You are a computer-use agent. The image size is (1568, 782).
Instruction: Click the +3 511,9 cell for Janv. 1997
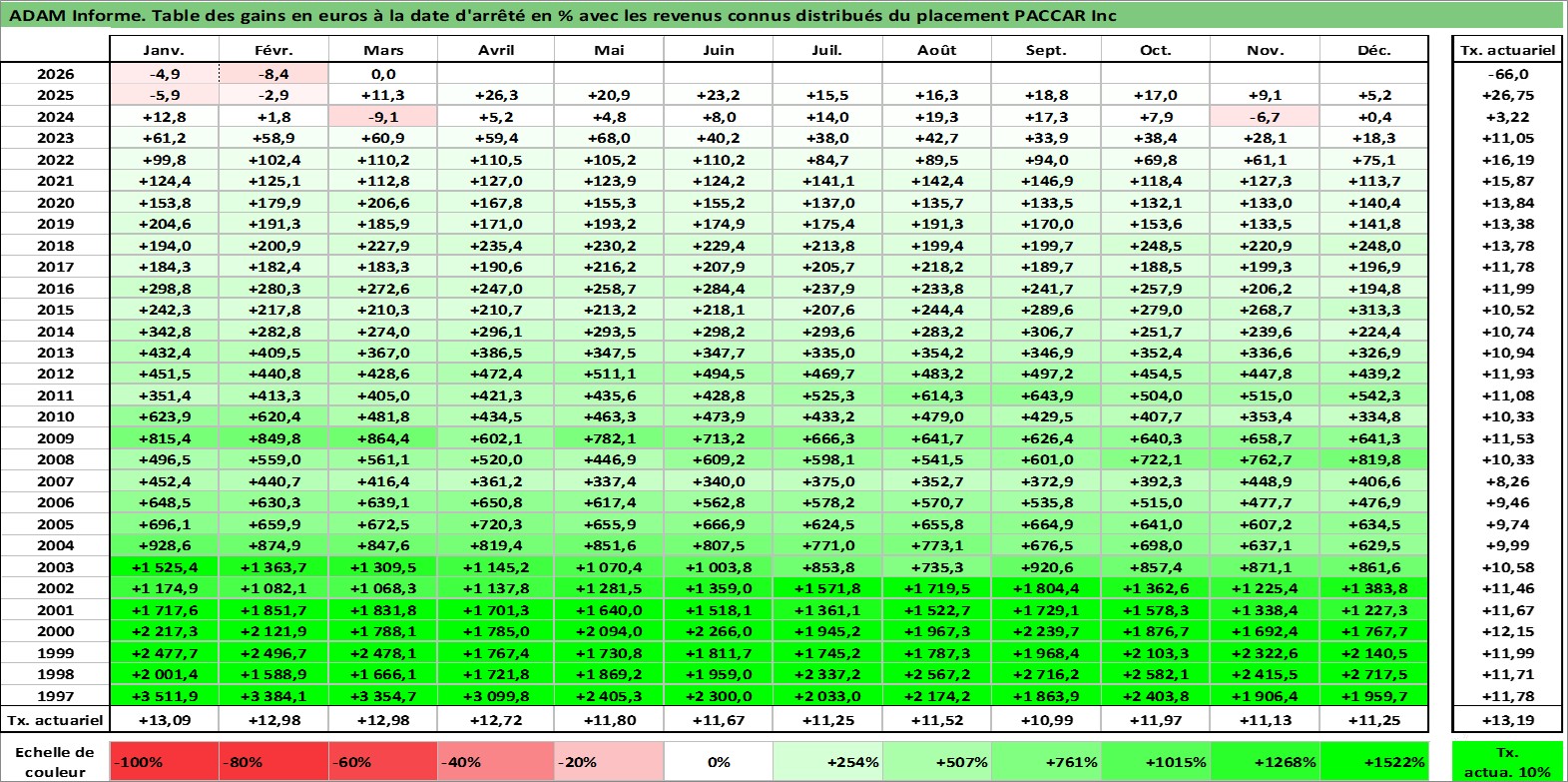pos(164,696)
